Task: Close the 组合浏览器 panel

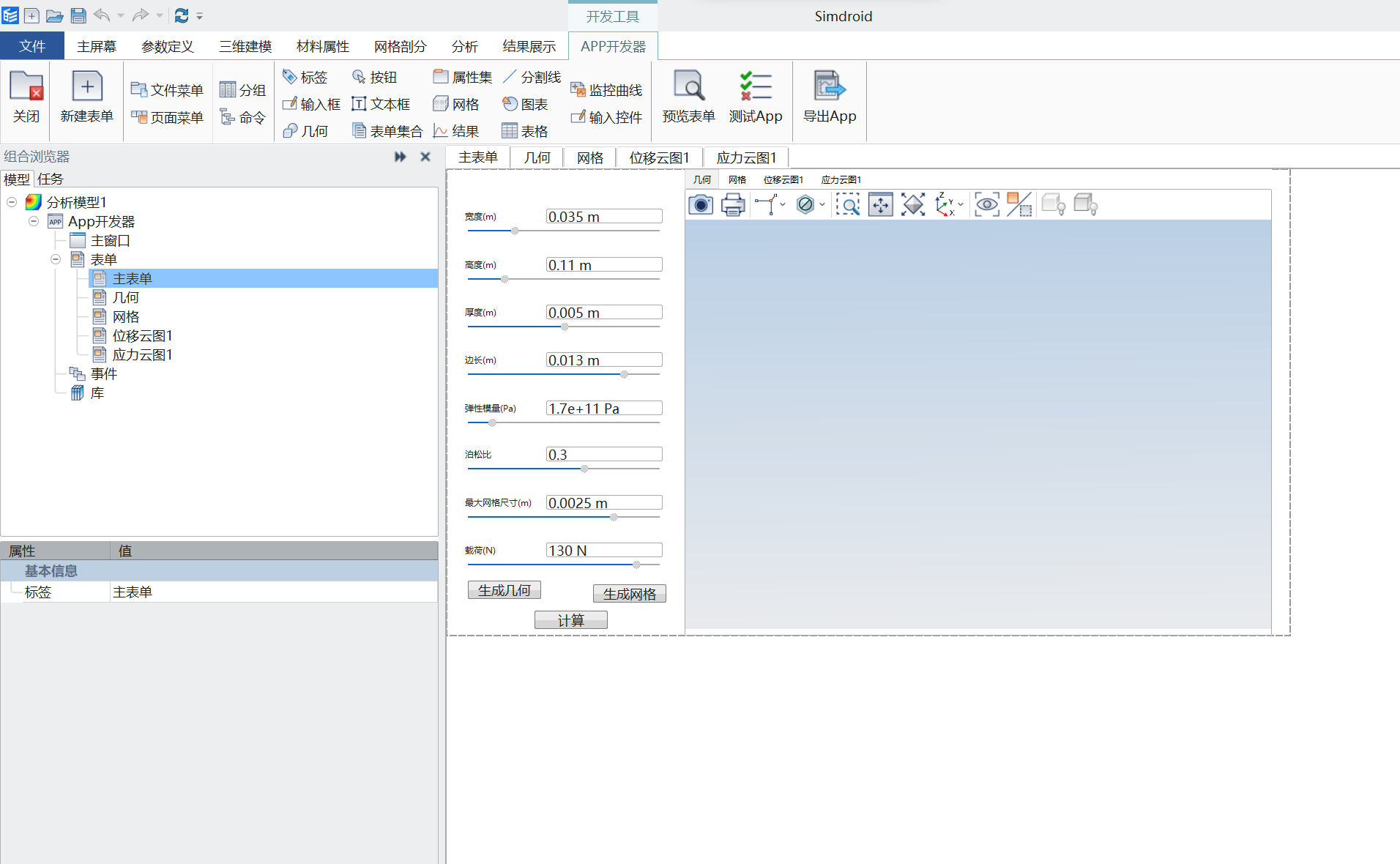Action: coord(425,157)
